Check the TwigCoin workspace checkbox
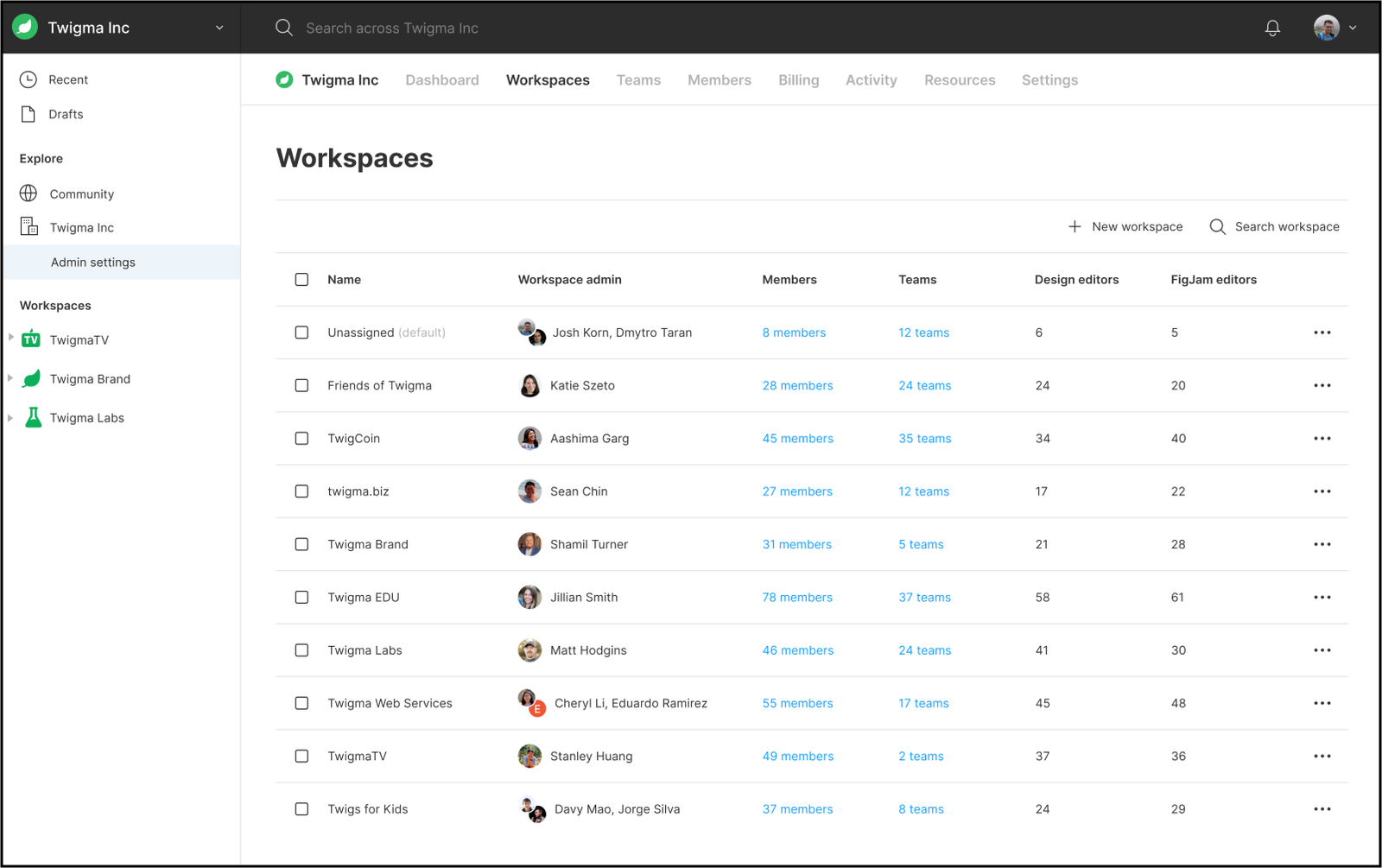 tap(301, 439)
